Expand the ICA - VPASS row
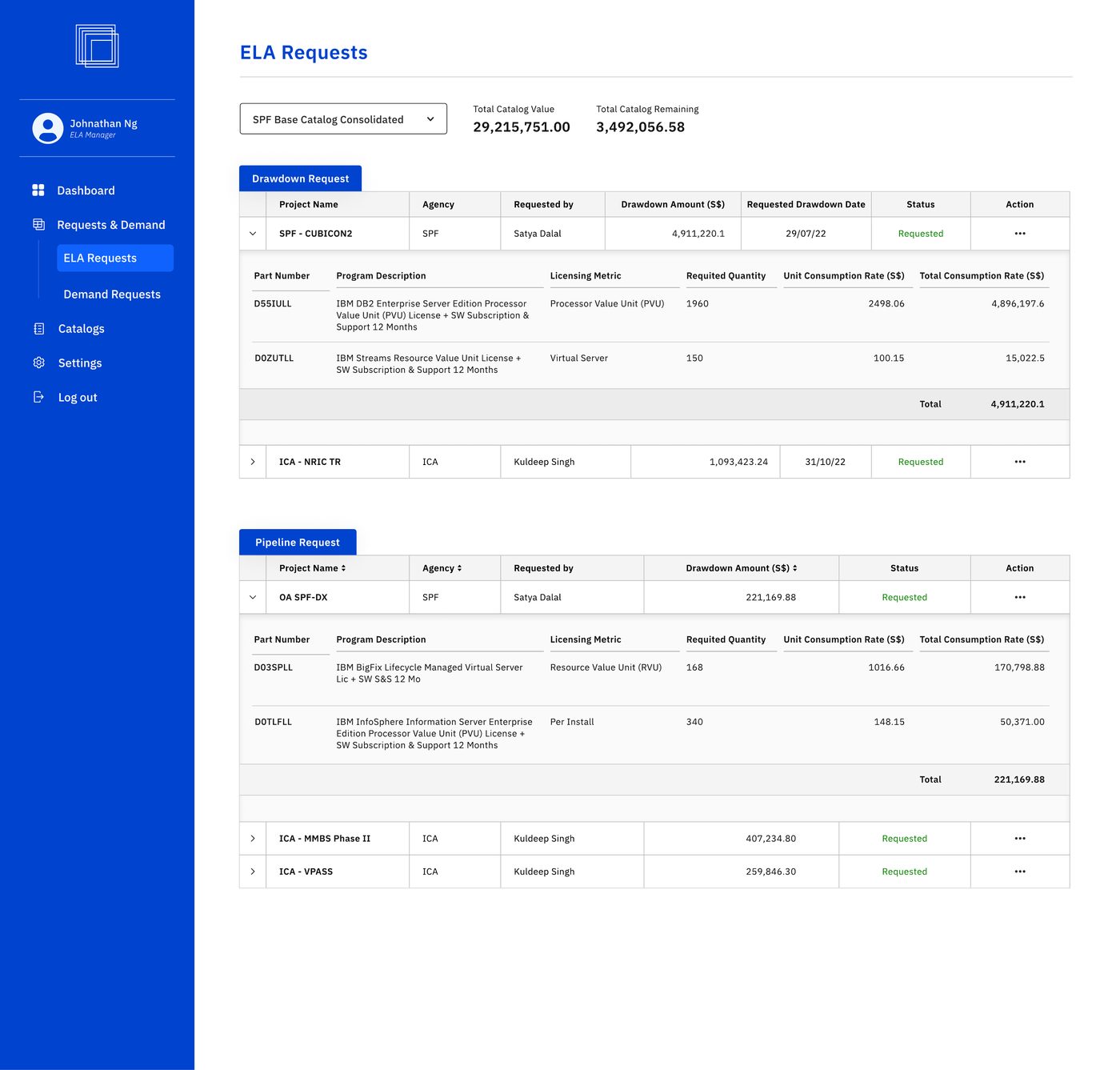 253,872
